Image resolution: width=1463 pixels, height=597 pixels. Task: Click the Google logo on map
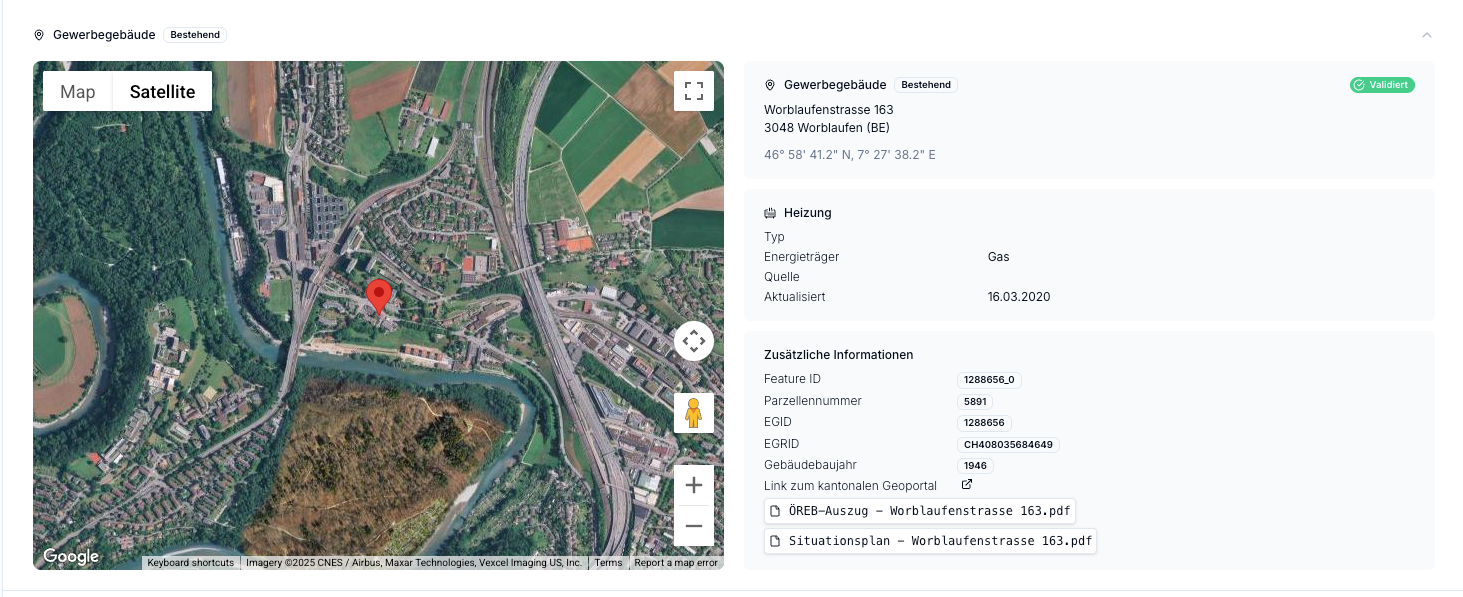(x=71, y=557)
